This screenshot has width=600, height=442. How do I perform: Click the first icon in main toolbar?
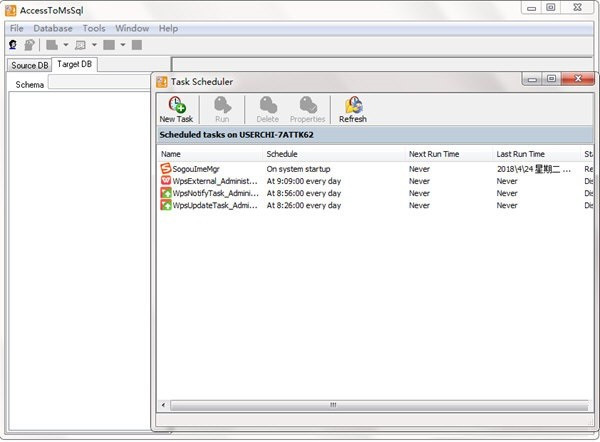pyautogui.click(x=14, y=45)
